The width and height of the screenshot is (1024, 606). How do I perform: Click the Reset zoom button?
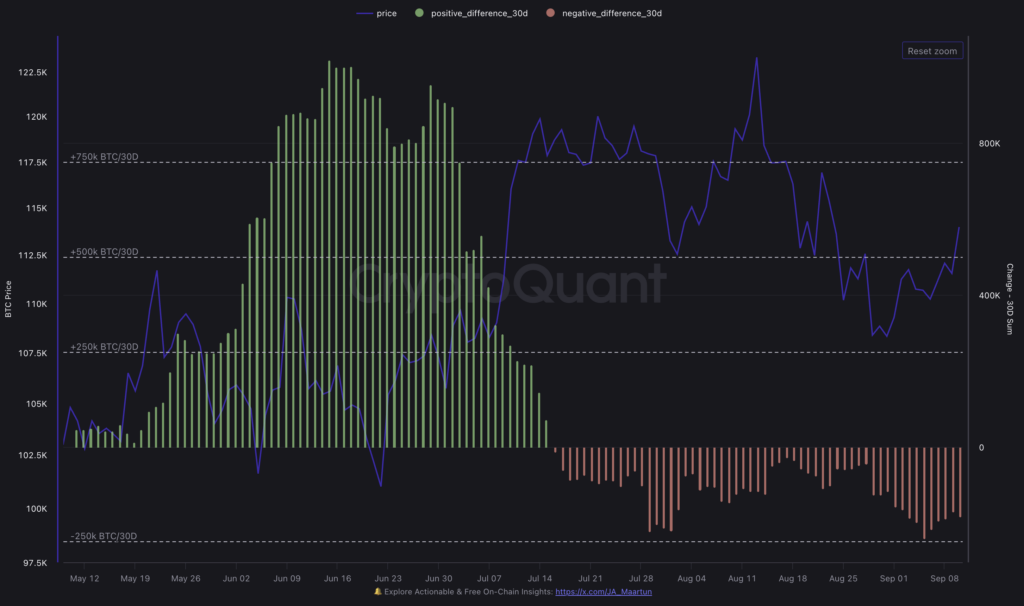(932, 50)
